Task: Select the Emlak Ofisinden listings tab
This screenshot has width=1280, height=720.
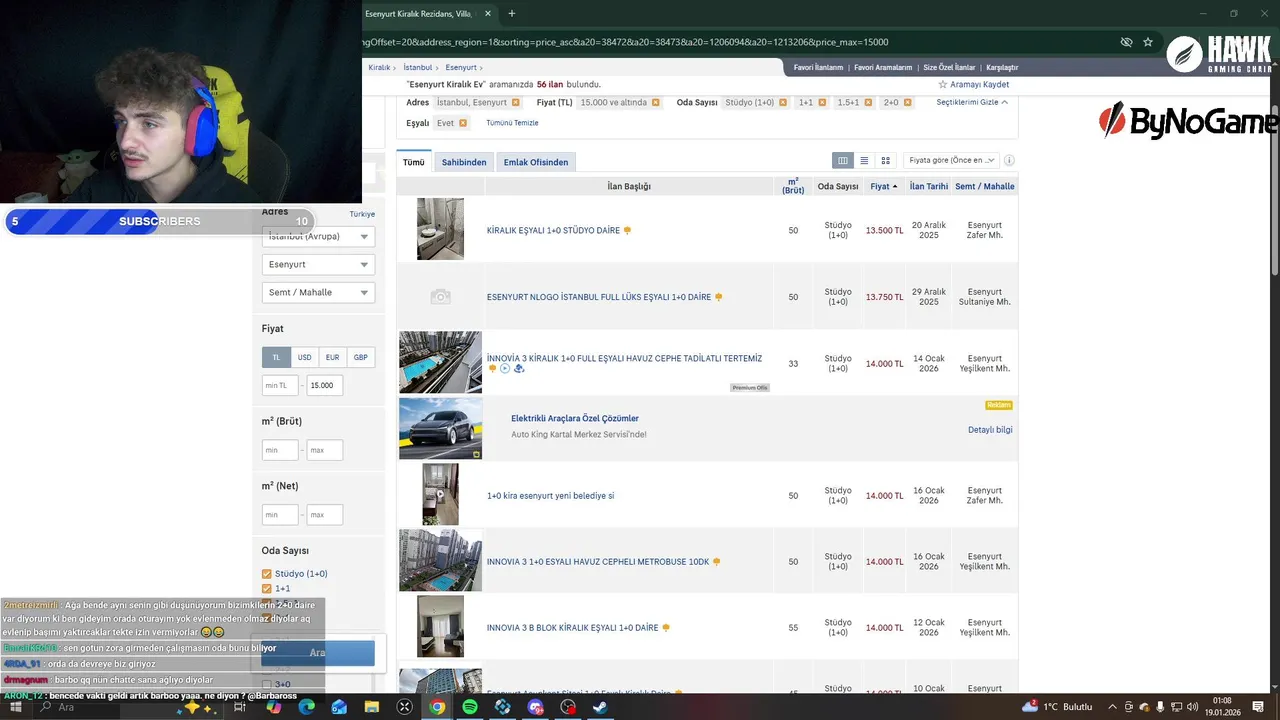Action: point(536,162)
